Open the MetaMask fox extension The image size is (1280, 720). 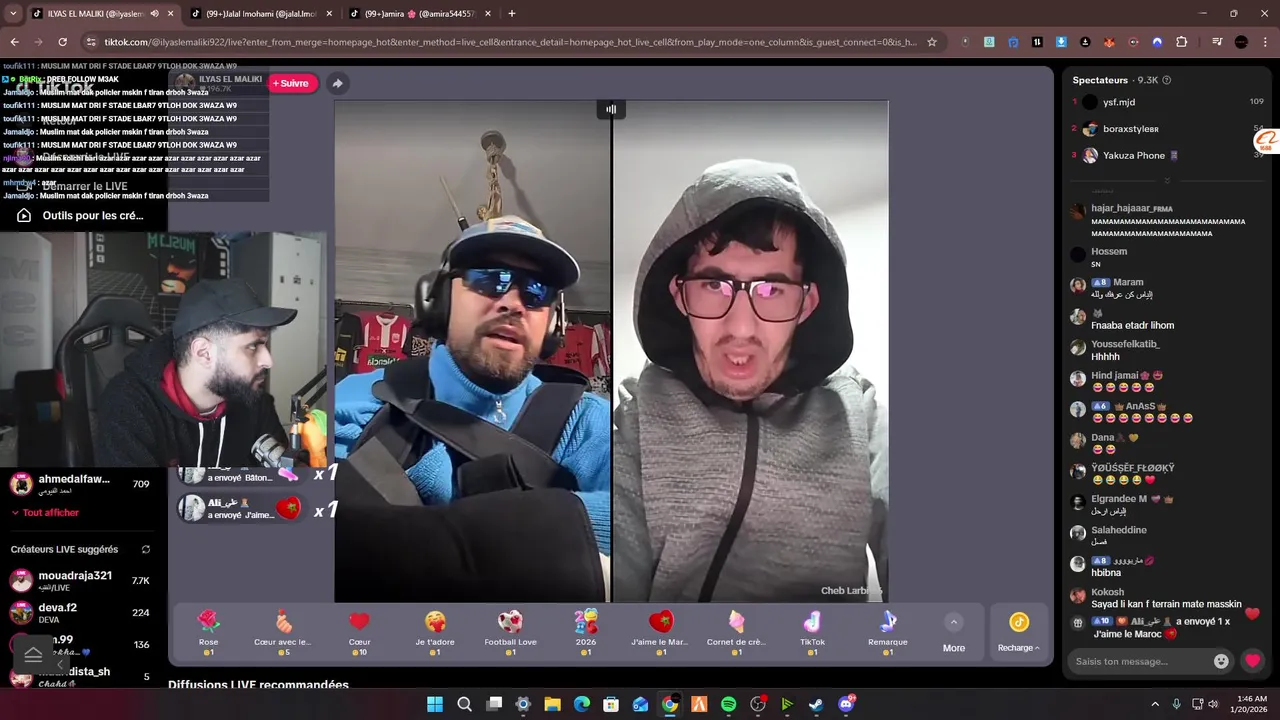point(1109,42)
